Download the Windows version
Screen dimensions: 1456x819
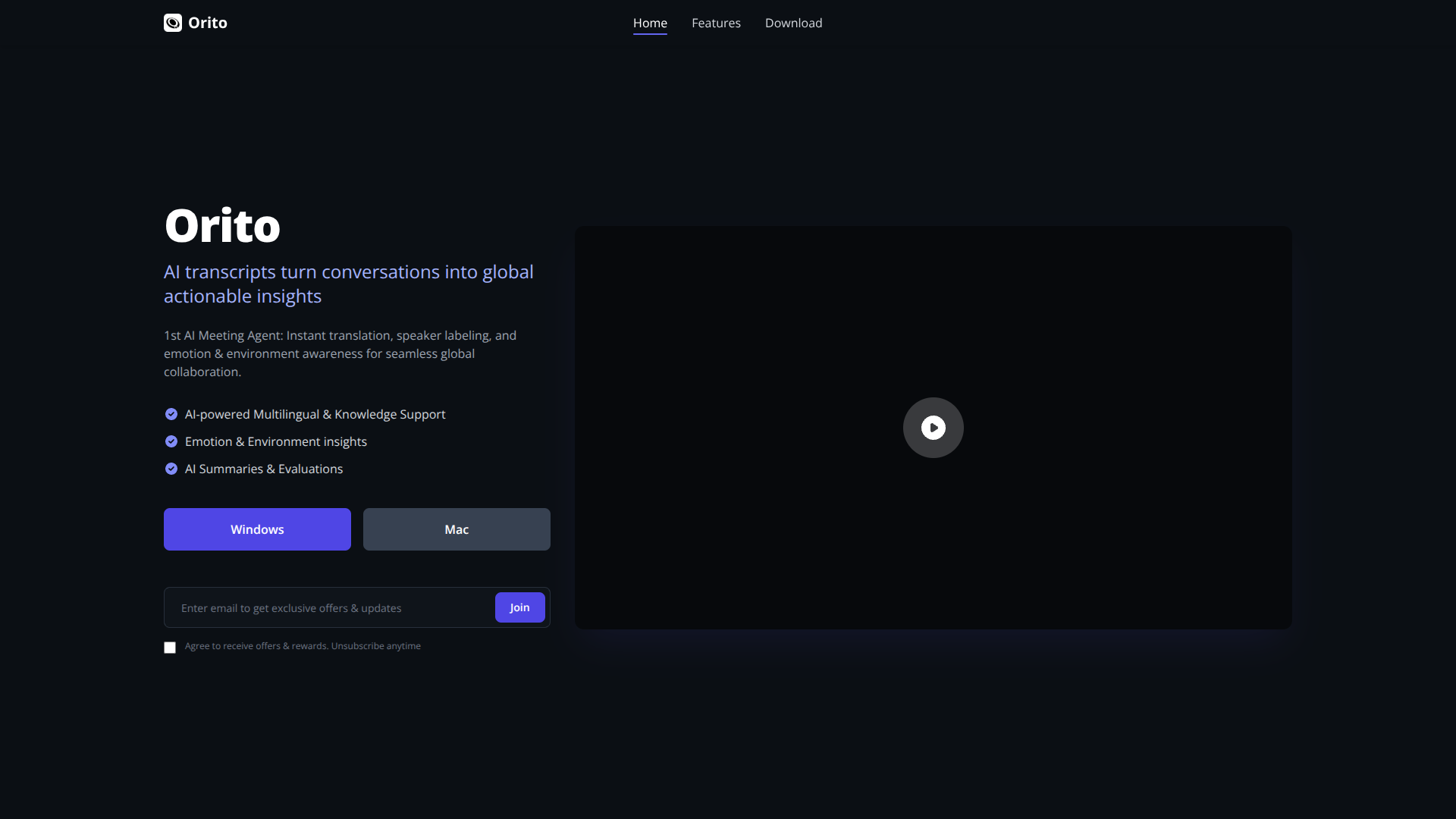257,529
